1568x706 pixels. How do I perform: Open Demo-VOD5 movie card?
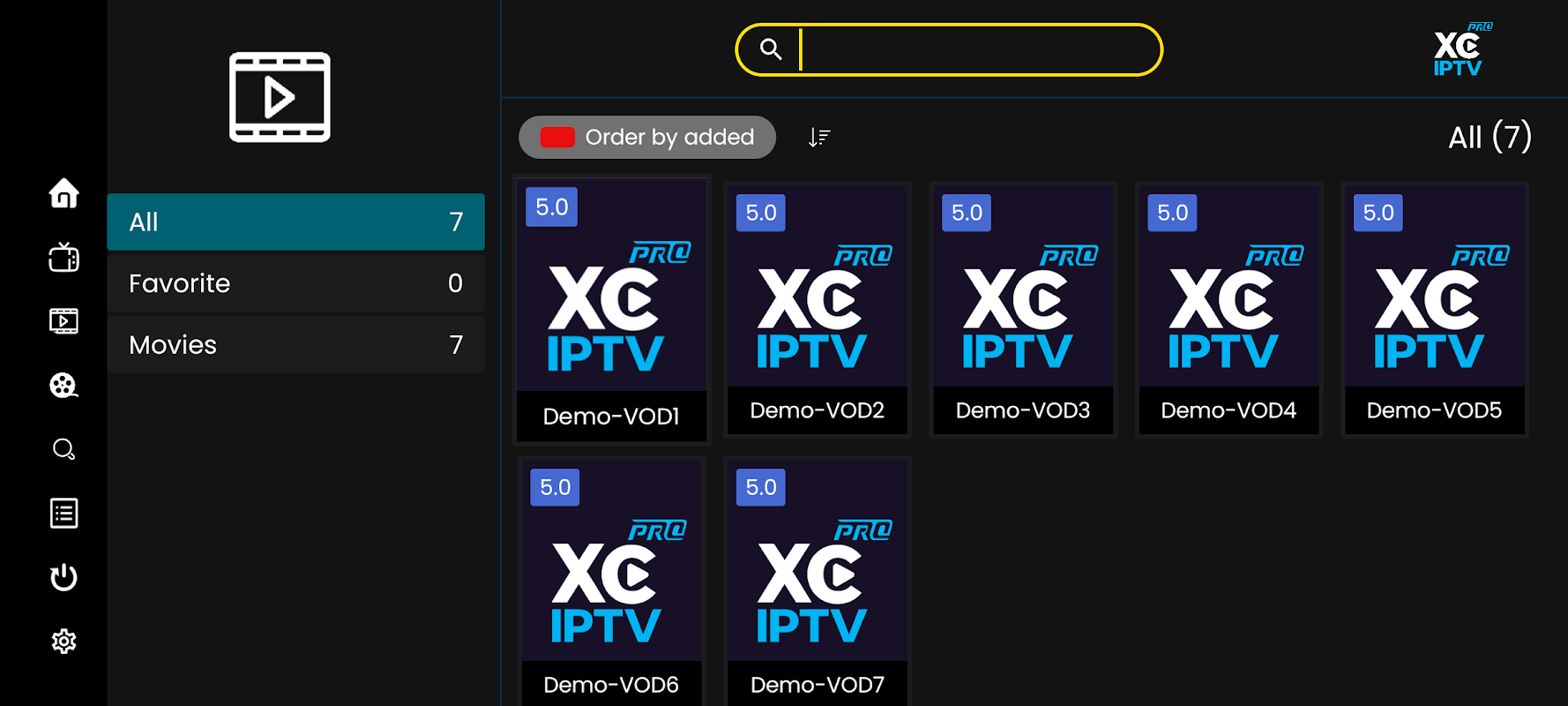point(1434,310)
